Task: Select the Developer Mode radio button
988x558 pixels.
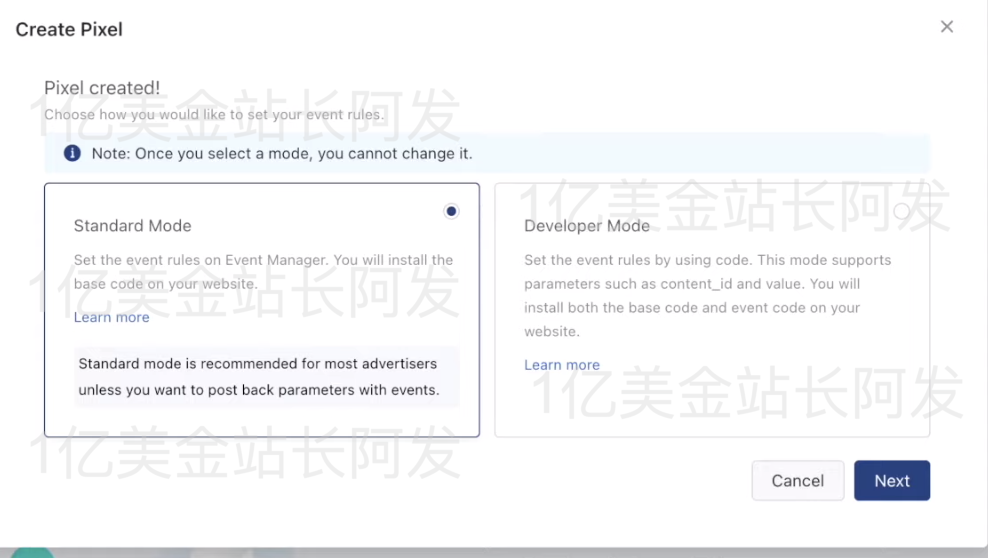Action: [901, 211]
